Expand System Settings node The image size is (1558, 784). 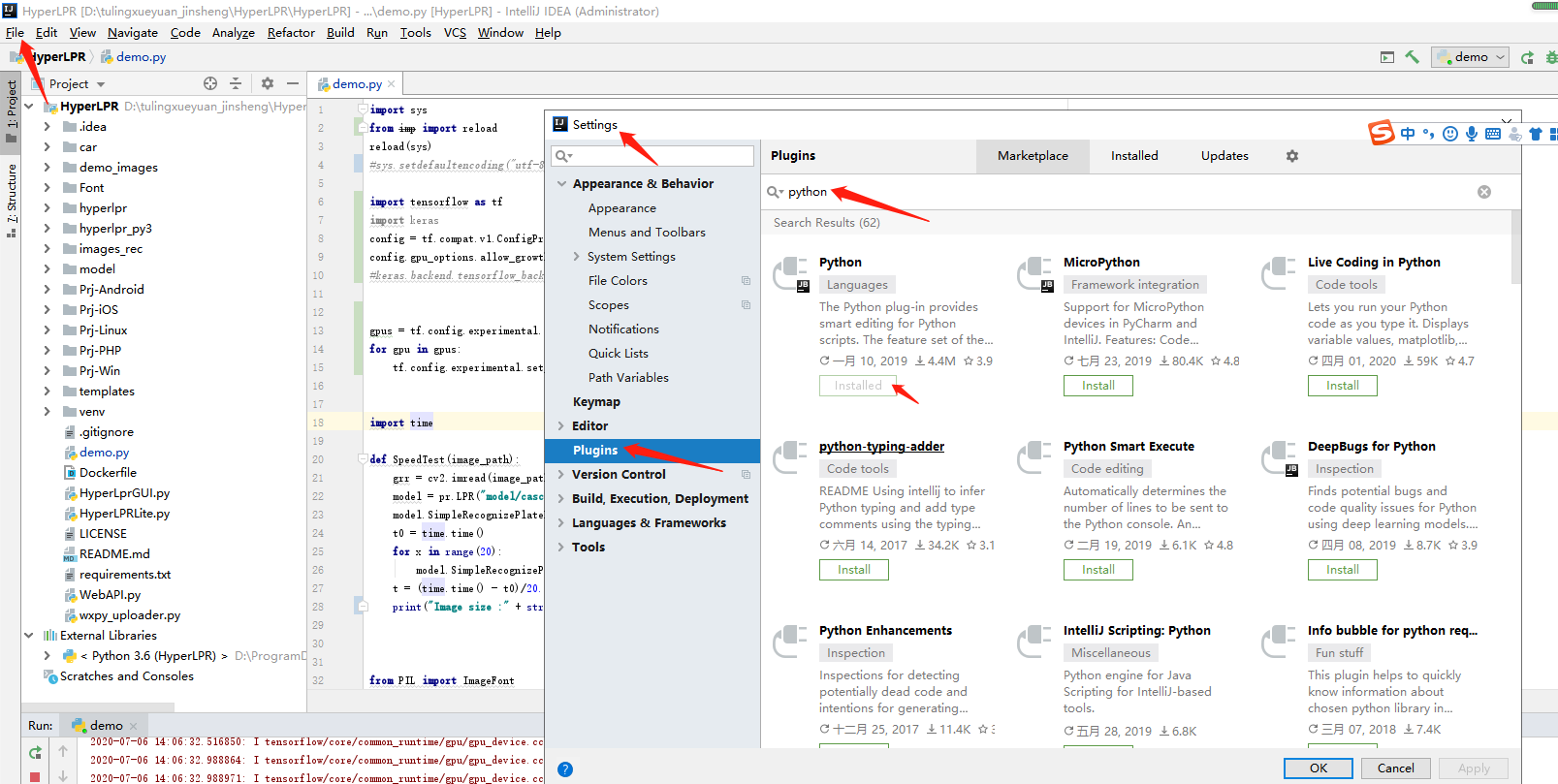pyautogui.click(x=577, y=257)
